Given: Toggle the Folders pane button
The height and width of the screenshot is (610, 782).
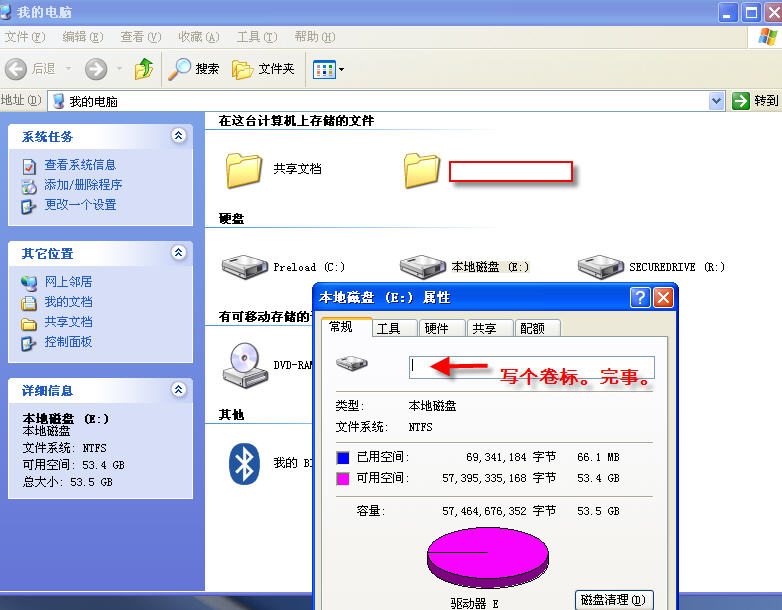Looking at the screenshot, I should coord(263,69).
